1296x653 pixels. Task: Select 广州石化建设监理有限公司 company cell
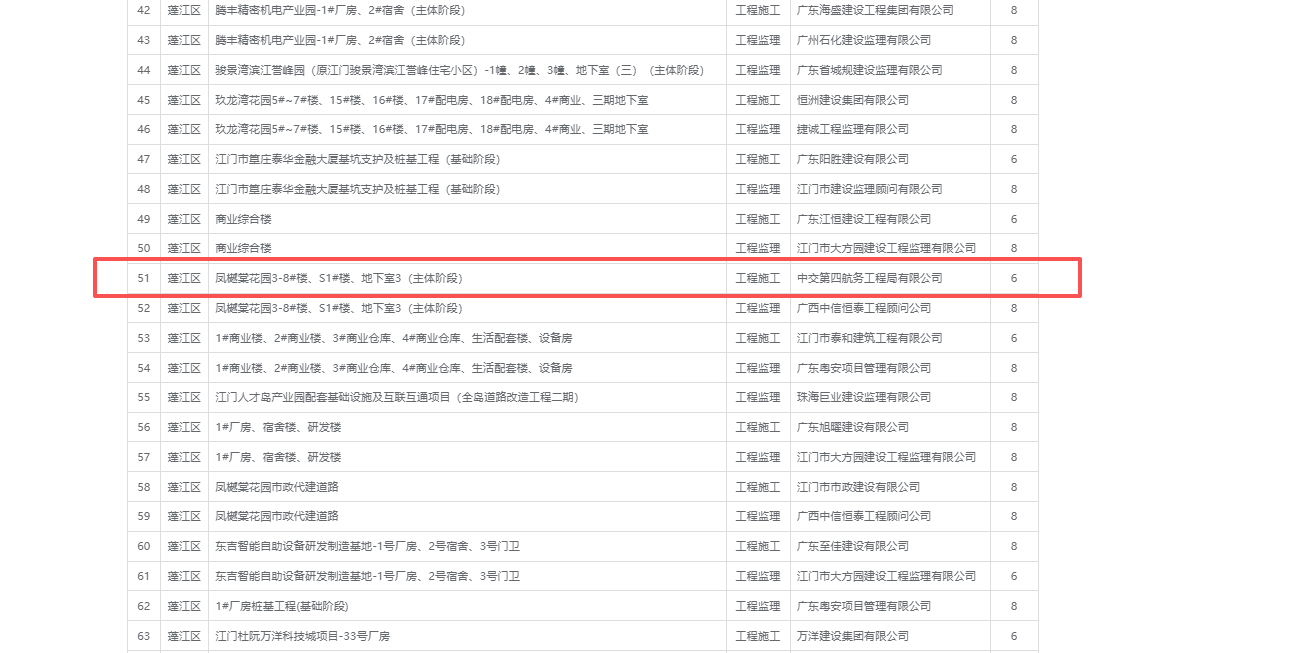pyautogui.click(x=863, y=40)
